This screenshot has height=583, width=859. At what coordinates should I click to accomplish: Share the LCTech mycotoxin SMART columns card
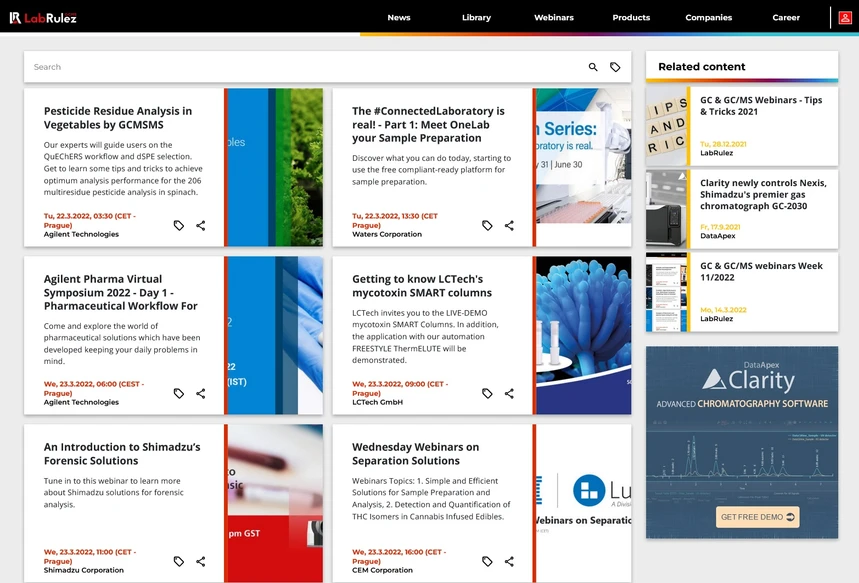tap(509, 393)
